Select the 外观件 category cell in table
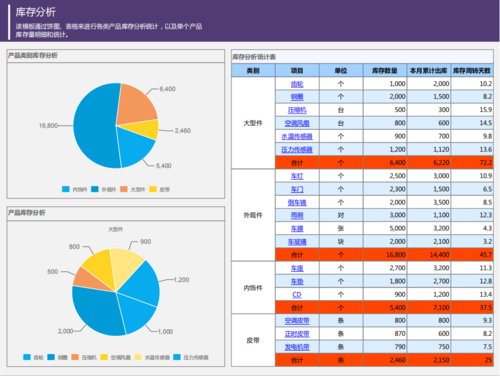 coord(253,215)
